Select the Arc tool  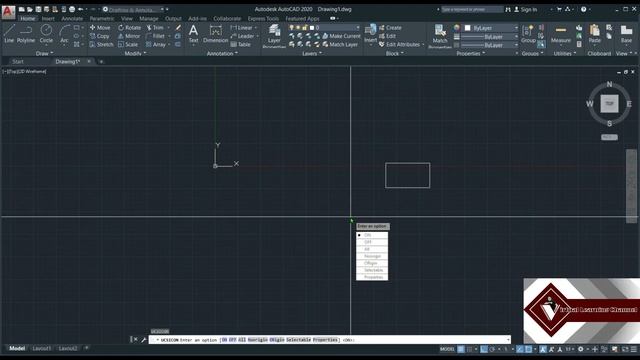64,33
